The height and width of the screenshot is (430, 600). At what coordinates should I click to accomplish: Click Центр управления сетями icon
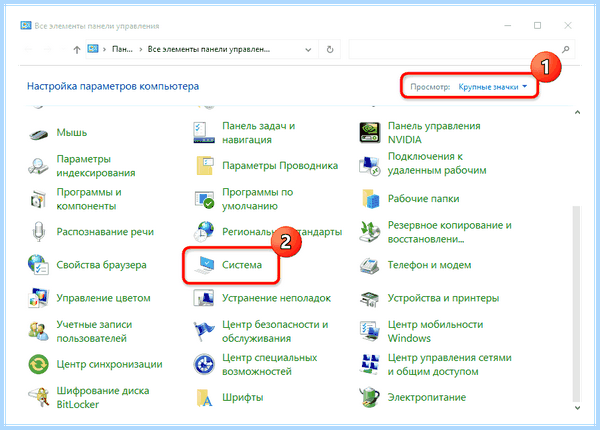[x=370, y=364]
